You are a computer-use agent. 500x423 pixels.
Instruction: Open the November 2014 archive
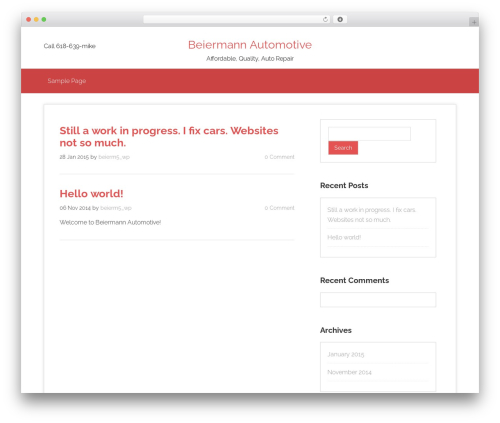click(349, 372)
